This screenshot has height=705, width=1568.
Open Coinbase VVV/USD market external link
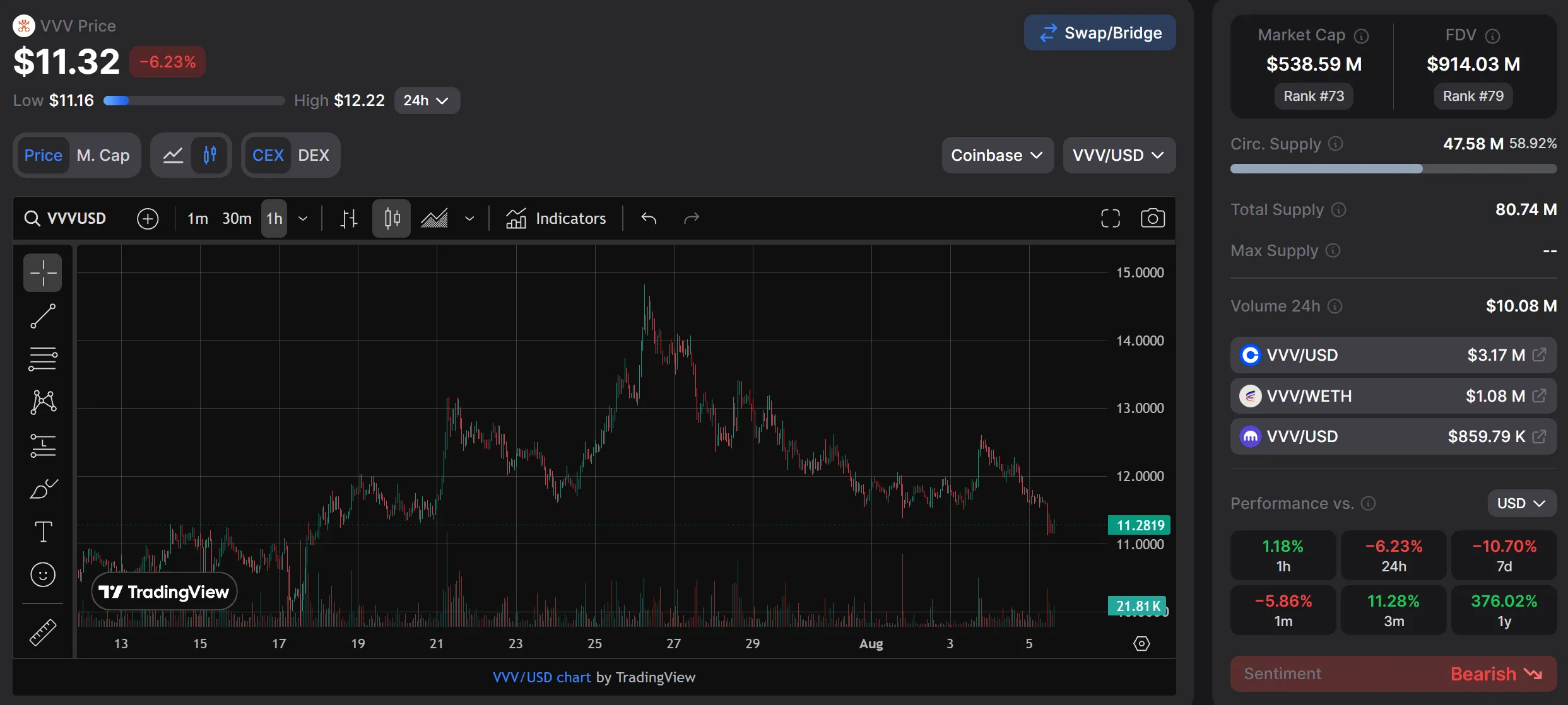click(1539, 355)
